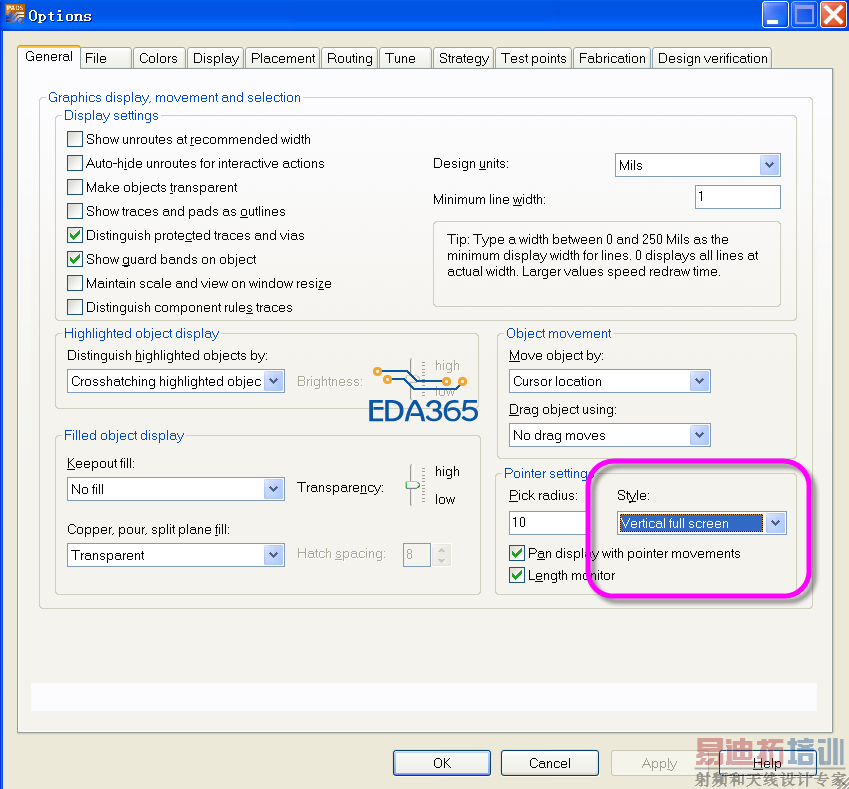The height and width of the screenshot is (789, 849).
Task: Click the Brightness slider
Action: (x=414, y=379)
